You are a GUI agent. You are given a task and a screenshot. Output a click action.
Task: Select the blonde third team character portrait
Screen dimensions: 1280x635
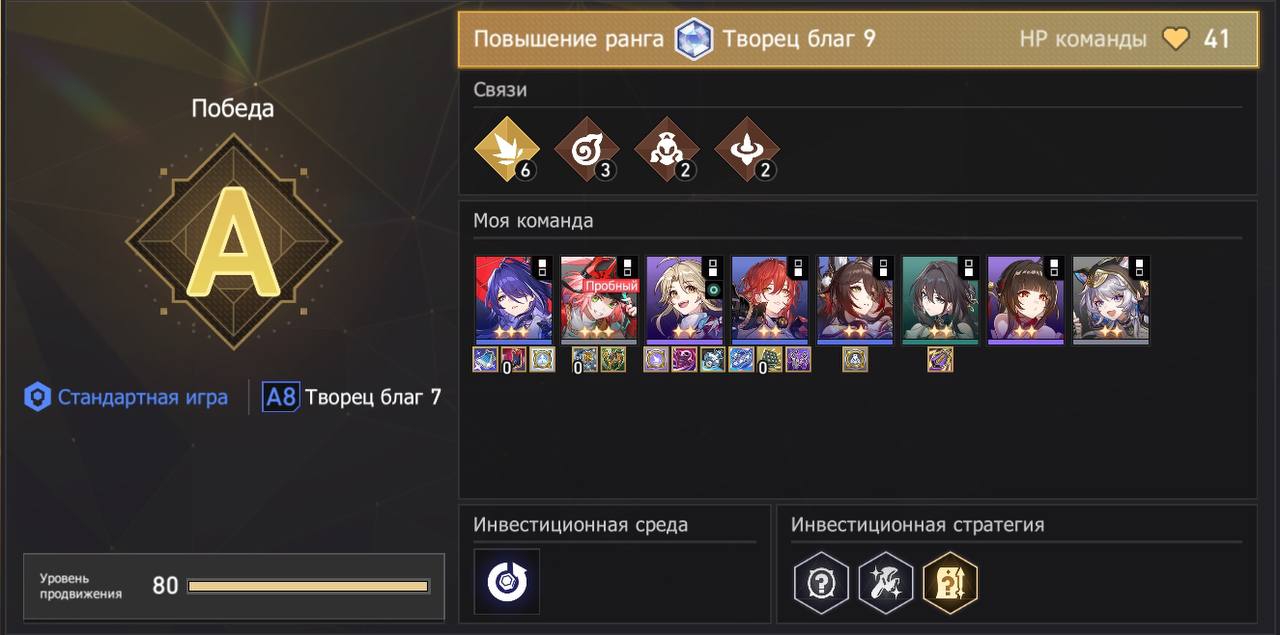[684, 300]
